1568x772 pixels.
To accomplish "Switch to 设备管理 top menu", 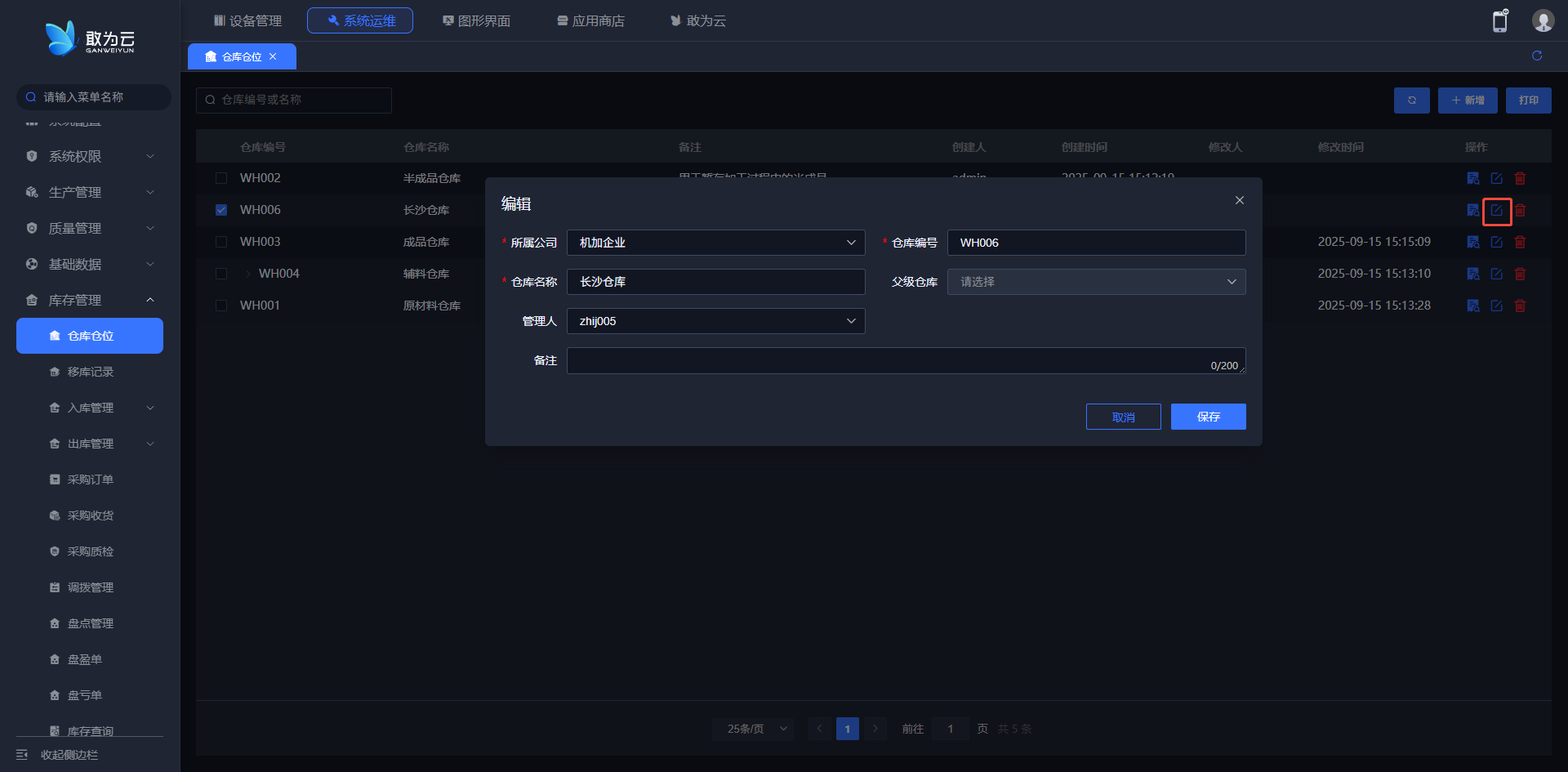I will [247, 20].
